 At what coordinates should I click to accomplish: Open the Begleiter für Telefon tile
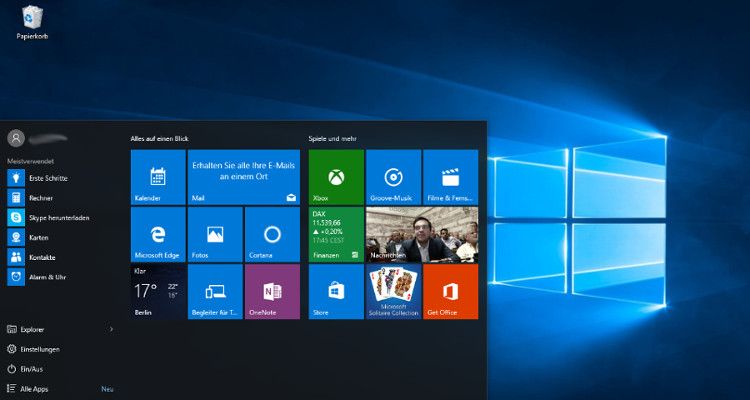tap(215, 292)
